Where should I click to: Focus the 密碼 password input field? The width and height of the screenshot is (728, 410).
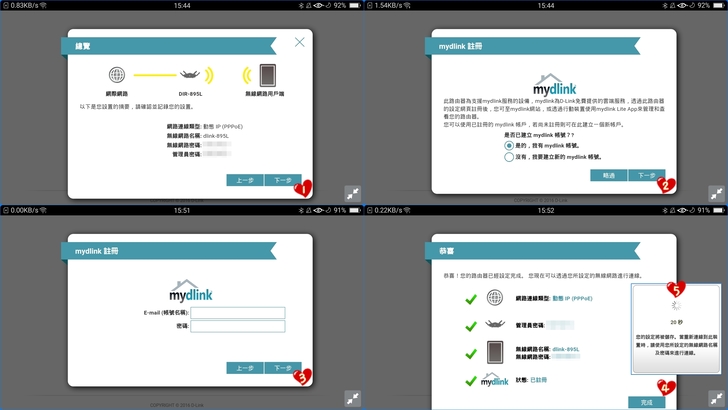(x=238, y=326)
